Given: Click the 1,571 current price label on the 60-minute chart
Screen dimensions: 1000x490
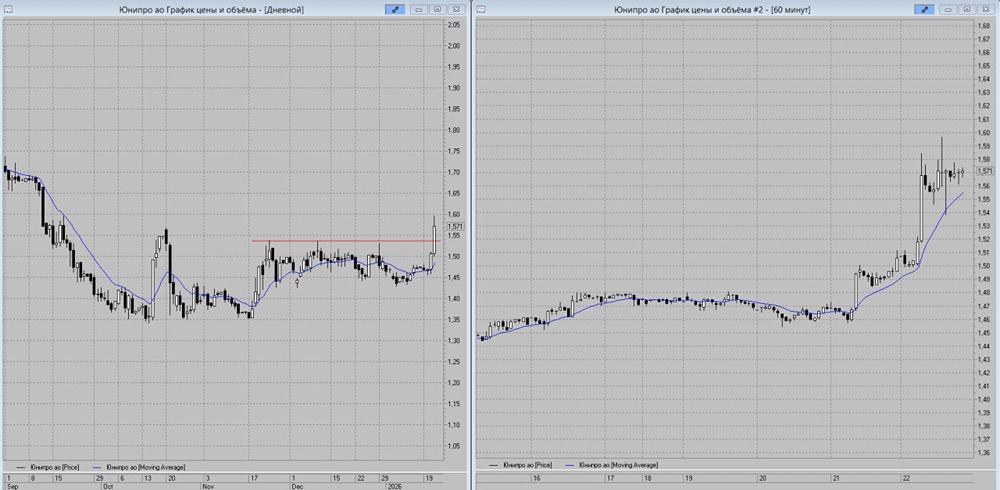Looking at the screenshot, I should click(x=985, y=172).
